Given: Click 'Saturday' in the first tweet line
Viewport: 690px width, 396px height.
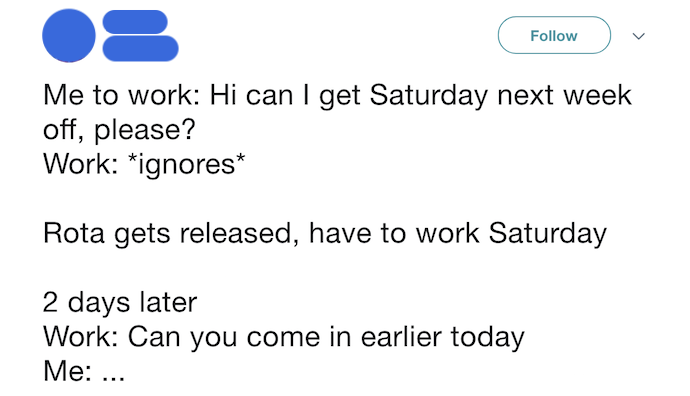Looking at the screenshot, I should click(x=429, y=96).
